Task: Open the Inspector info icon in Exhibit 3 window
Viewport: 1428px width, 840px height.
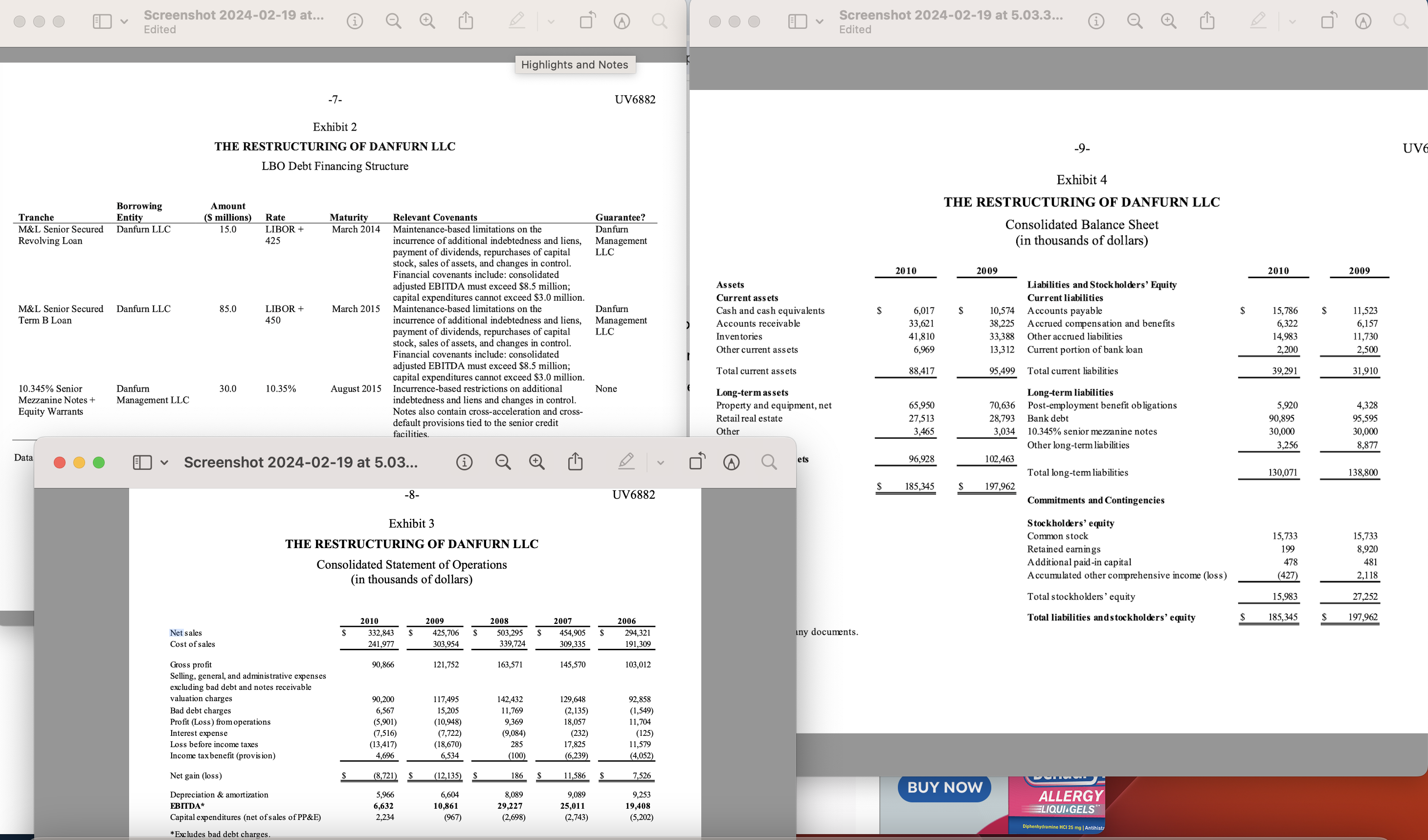Action: (464, 462)
